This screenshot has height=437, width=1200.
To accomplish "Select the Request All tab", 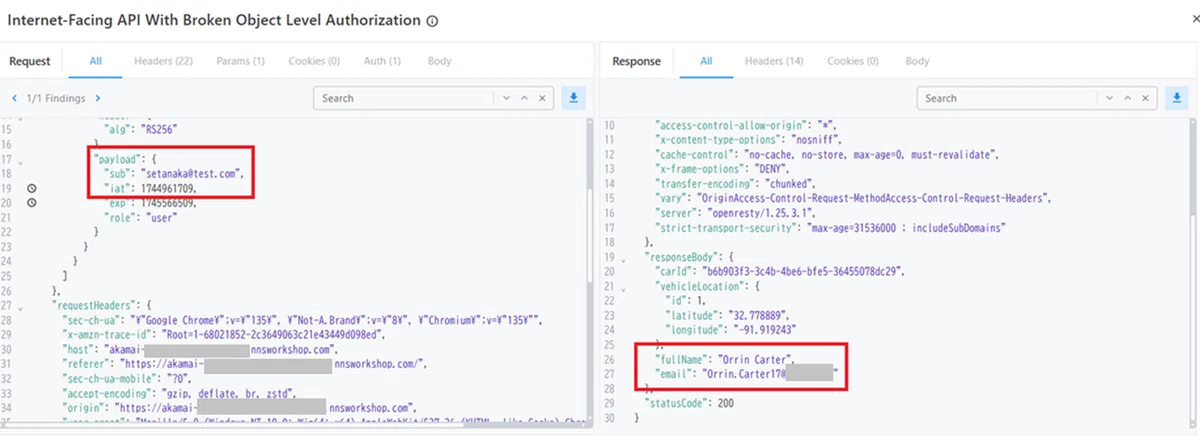I will click(x=95, y=61).
